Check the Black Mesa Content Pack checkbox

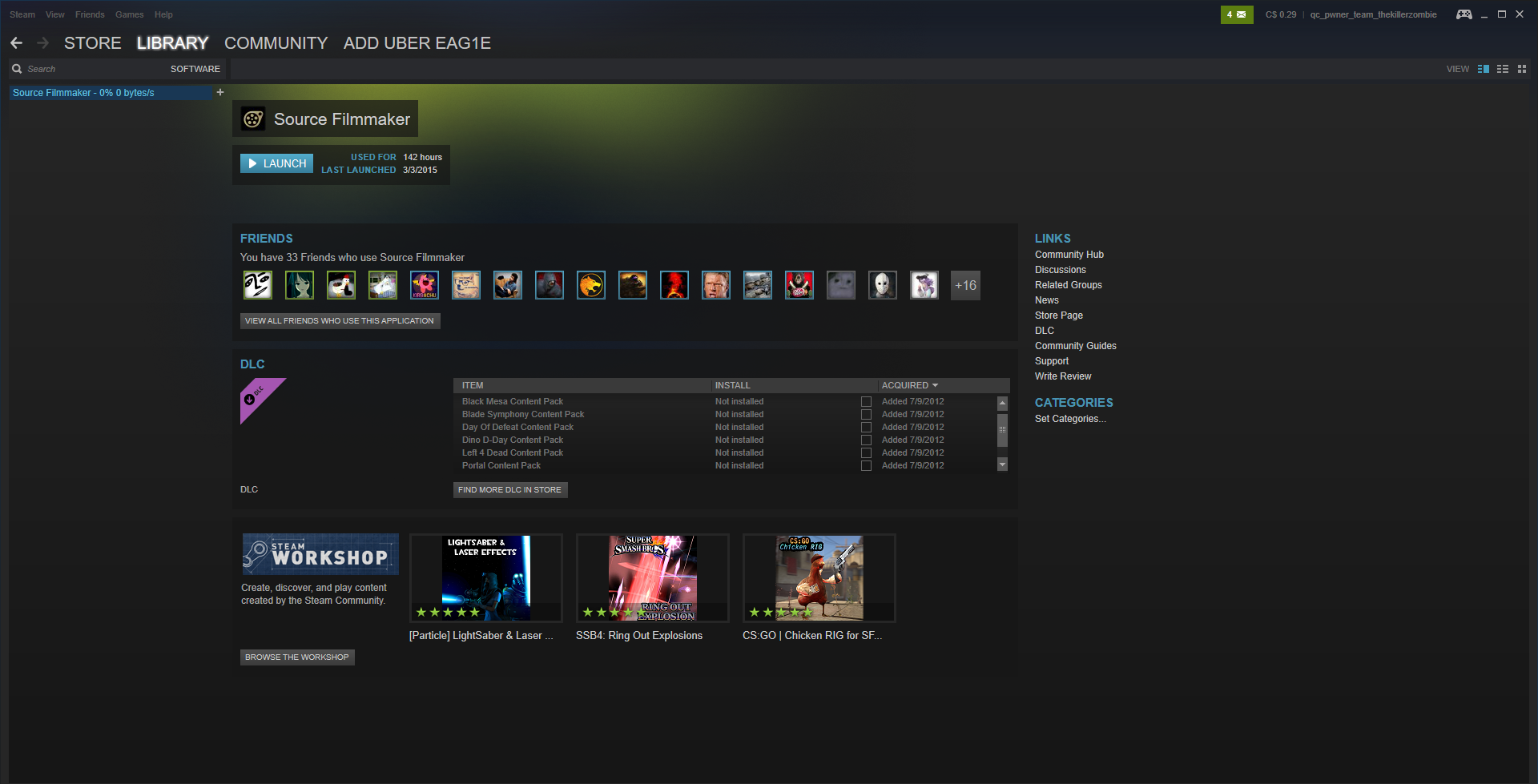(x=866, y=402)
